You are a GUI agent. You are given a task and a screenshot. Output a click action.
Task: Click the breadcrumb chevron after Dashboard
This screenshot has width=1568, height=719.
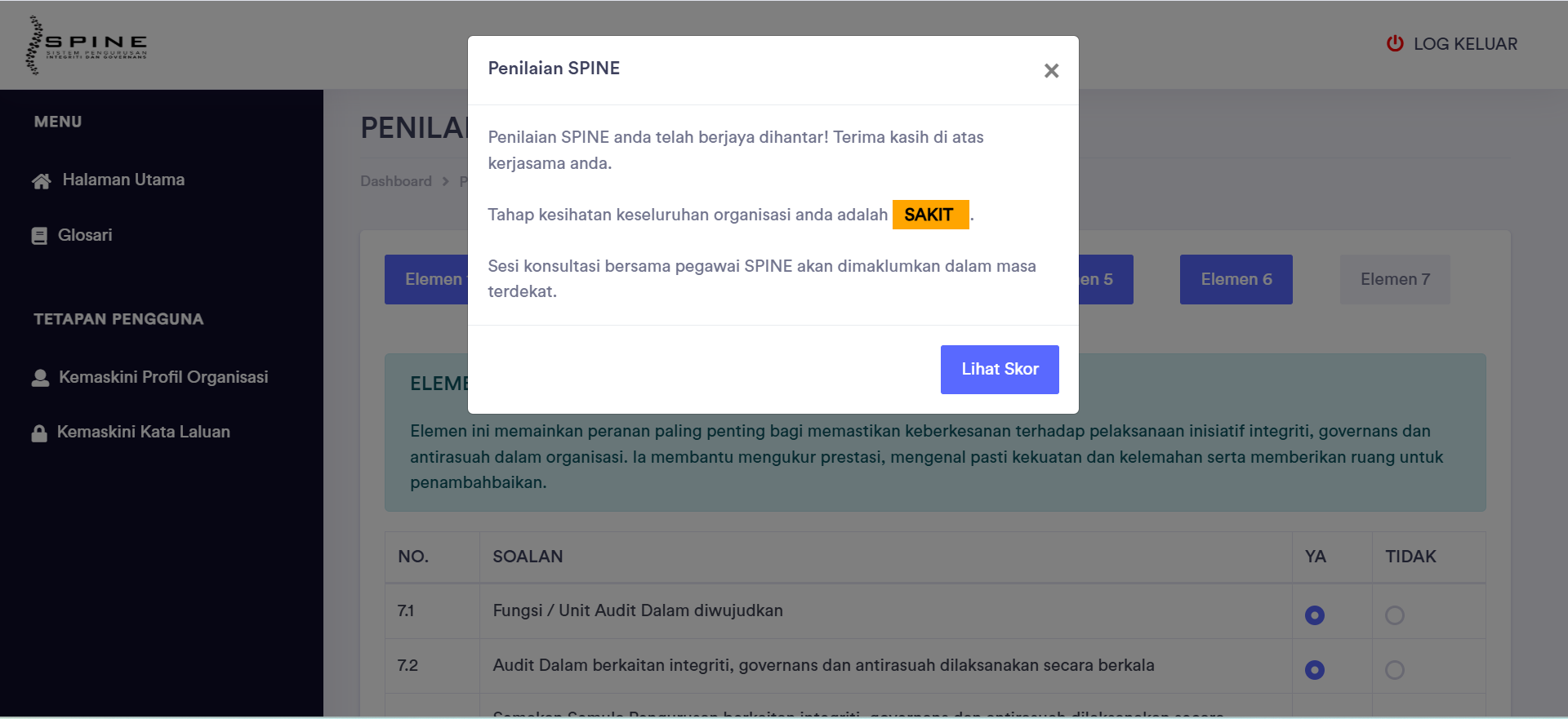click(x=446, y=181)
